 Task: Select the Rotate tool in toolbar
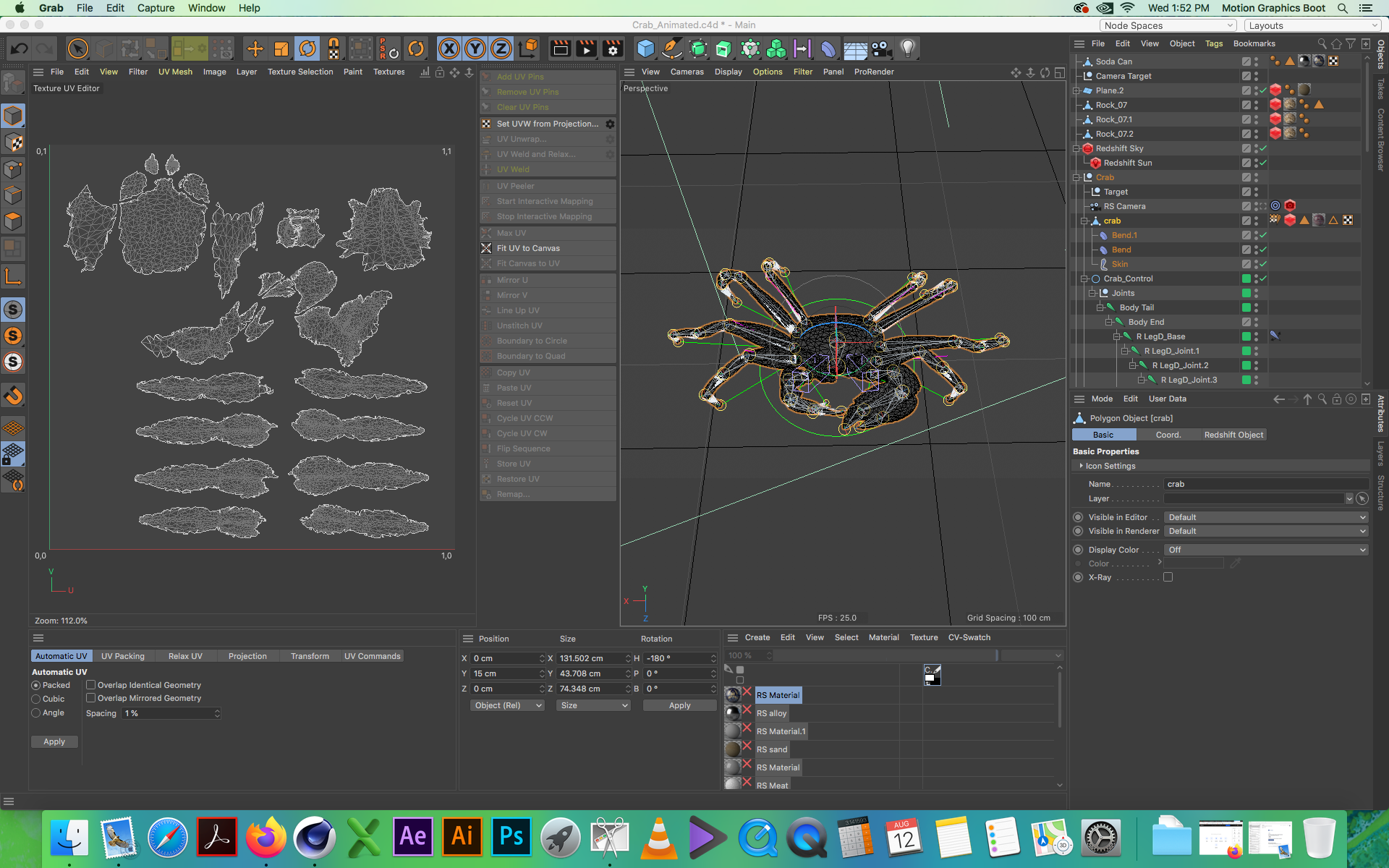307,49
